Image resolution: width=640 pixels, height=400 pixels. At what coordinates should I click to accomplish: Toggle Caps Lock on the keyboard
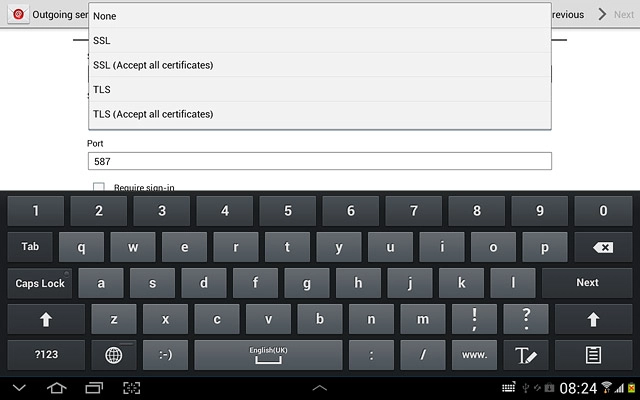(x=40, y=283)
